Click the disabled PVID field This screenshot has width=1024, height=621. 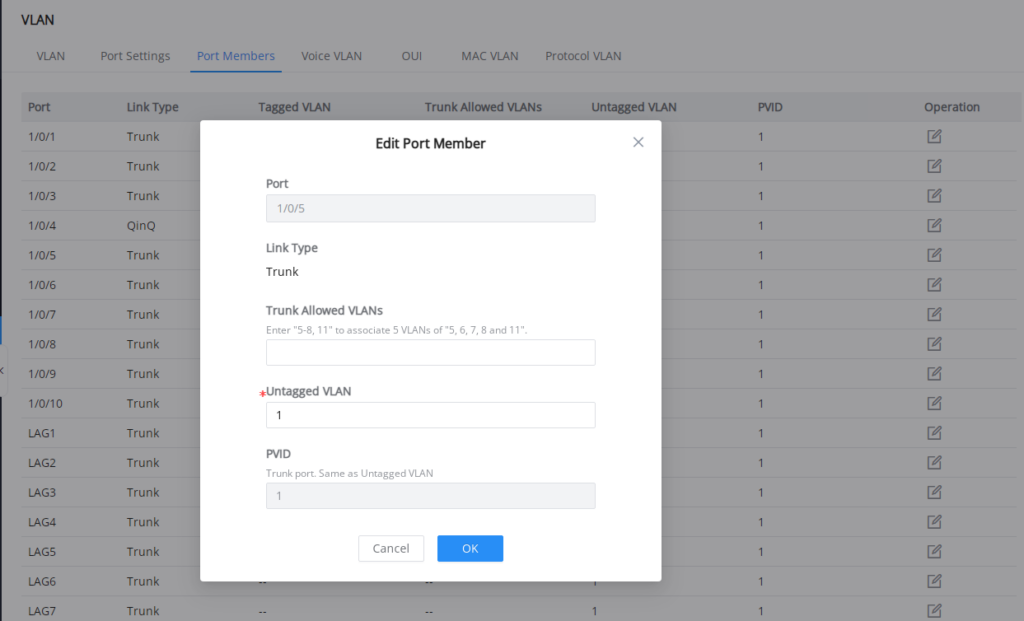(x=430, y=496)
